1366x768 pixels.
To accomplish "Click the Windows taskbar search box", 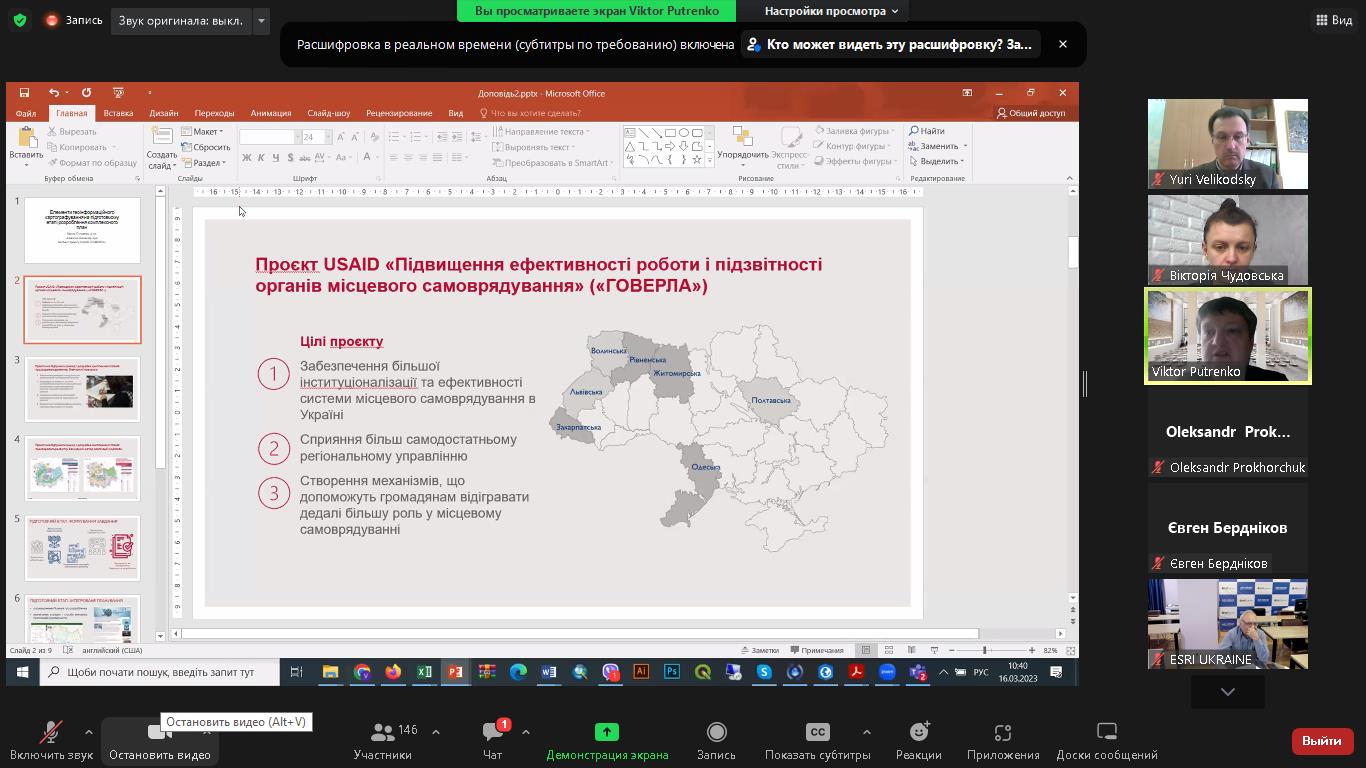I will pyautogui.click(x=160, y=673).
